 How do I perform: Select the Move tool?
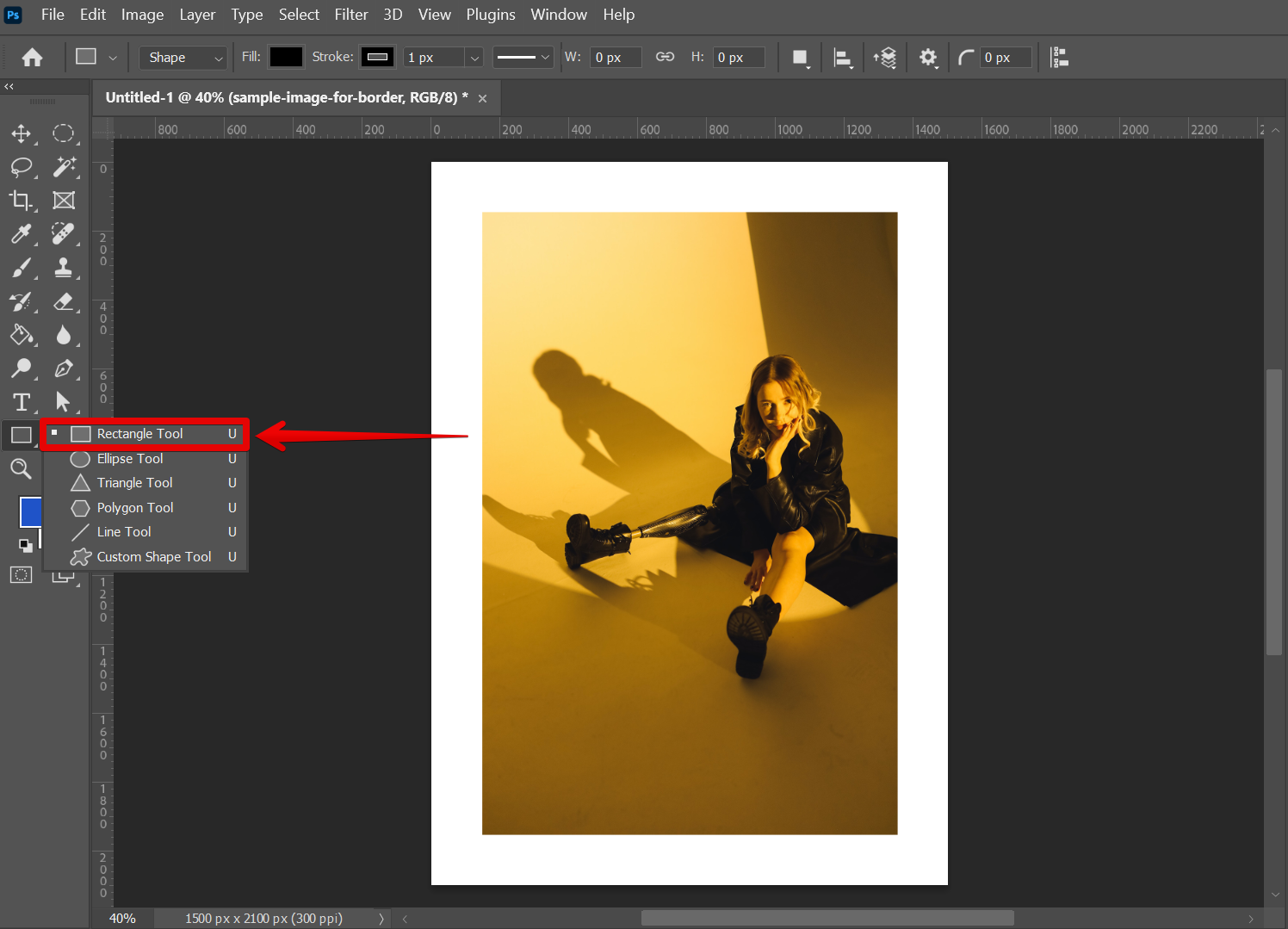pyautogui.click(x=21, y=133)
